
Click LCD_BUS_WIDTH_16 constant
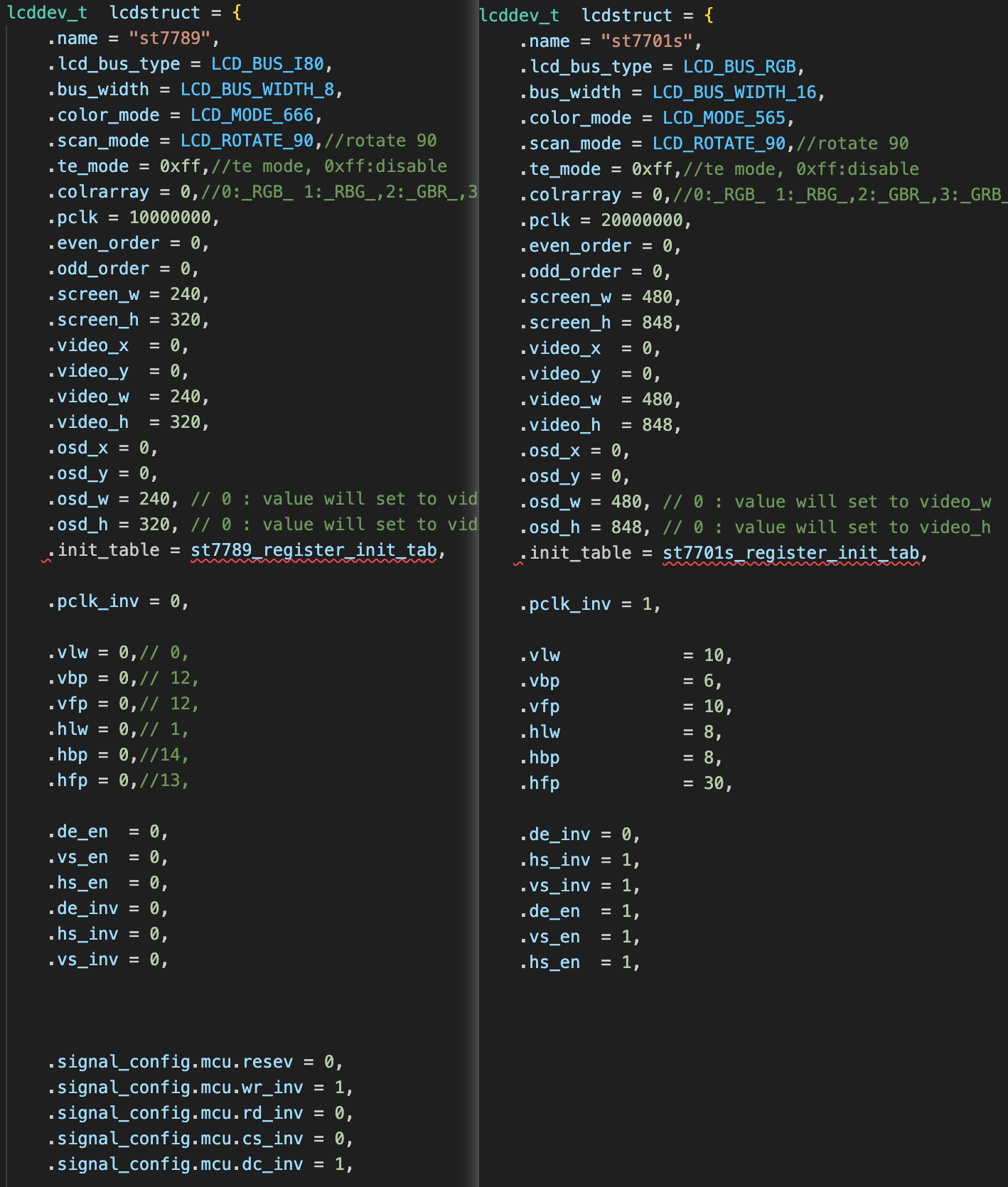click(734, 92)
